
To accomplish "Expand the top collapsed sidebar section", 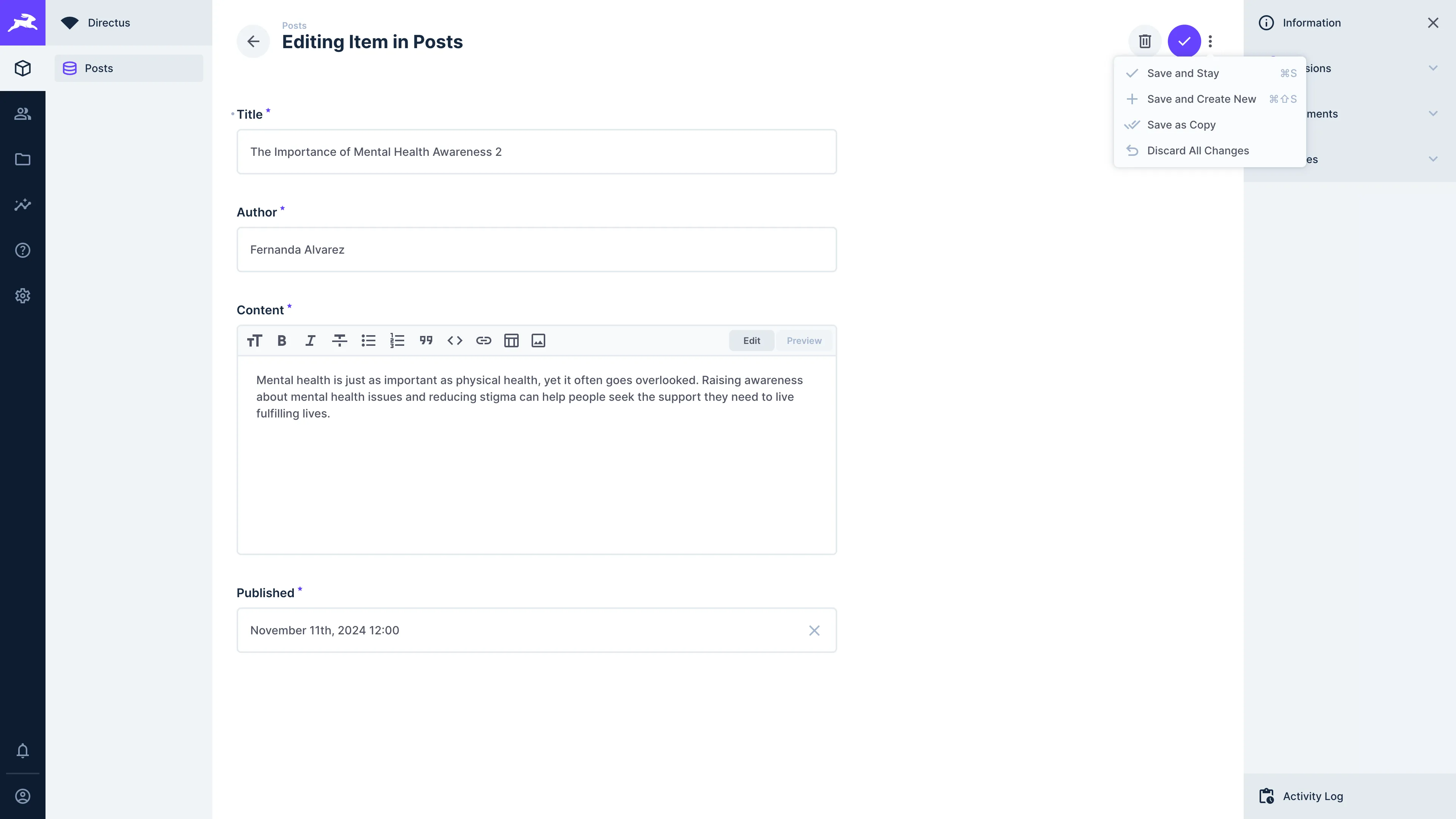I will [x=1433, y=68].
